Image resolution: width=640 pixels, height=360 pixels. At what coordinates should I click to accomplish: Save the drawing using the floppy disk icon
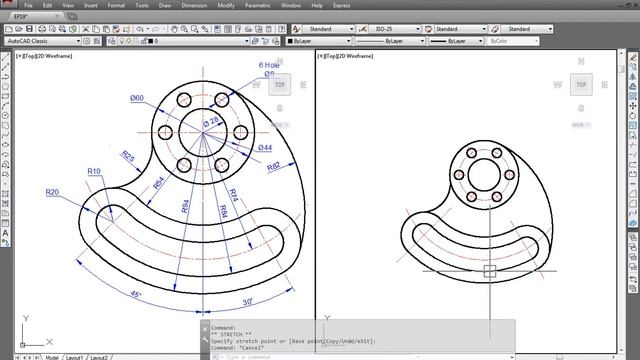29,29
